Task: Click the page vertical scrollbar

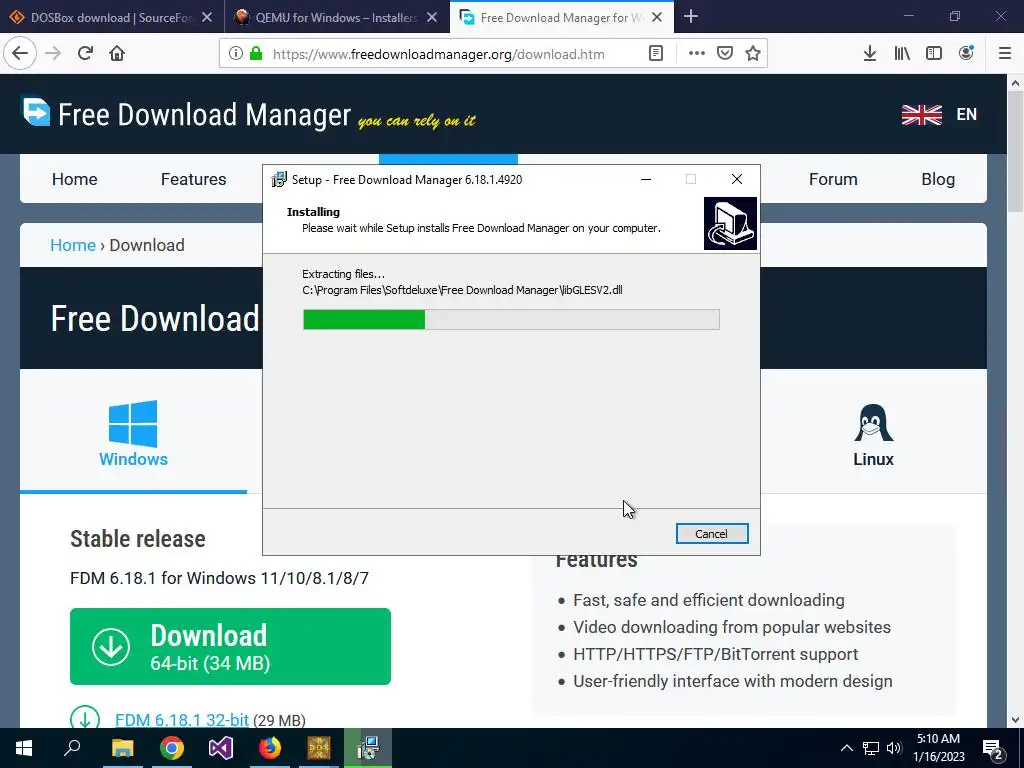Action: pyautogui.click(x=1015, y=152)
